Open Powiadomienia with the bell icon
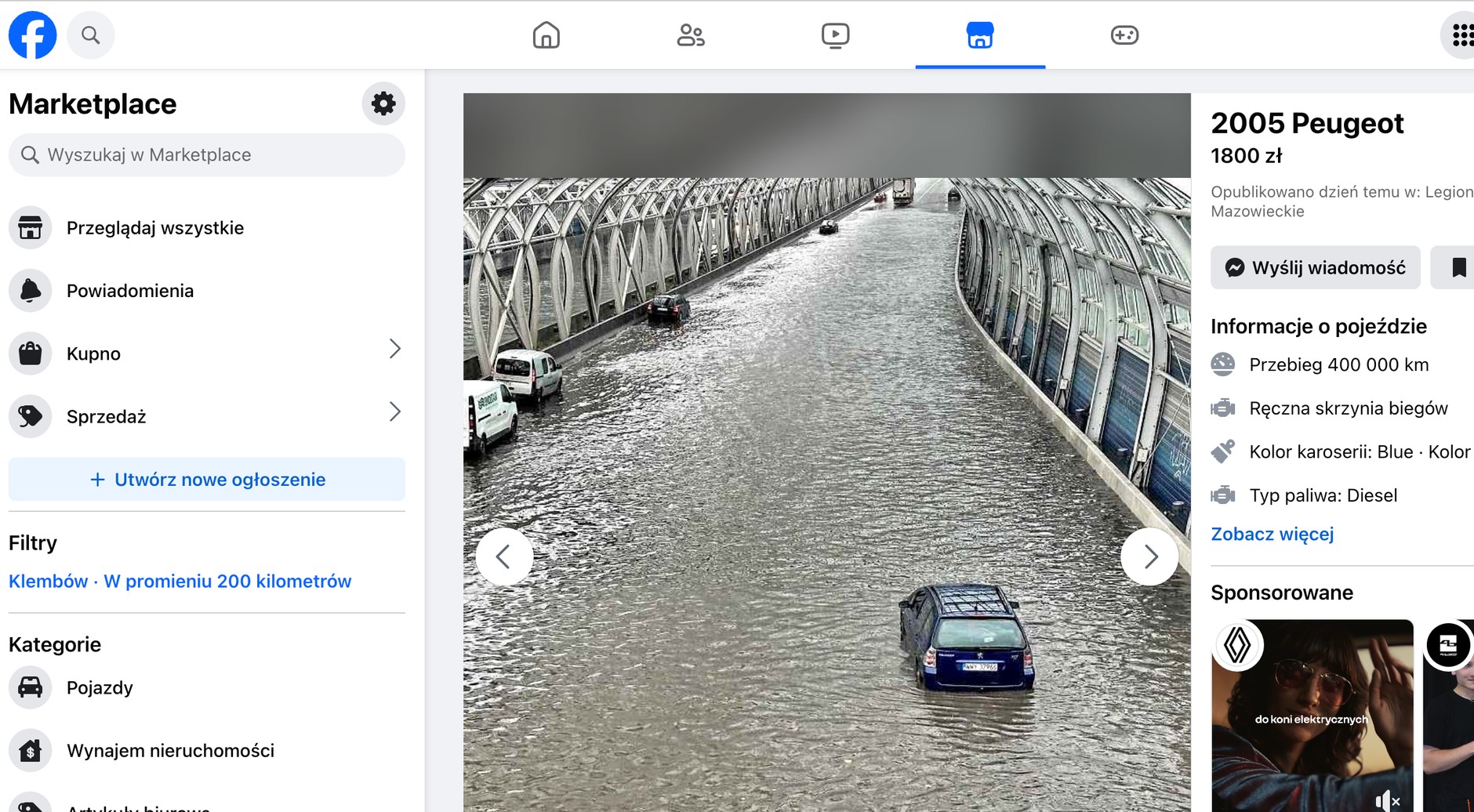 [31, 290]
